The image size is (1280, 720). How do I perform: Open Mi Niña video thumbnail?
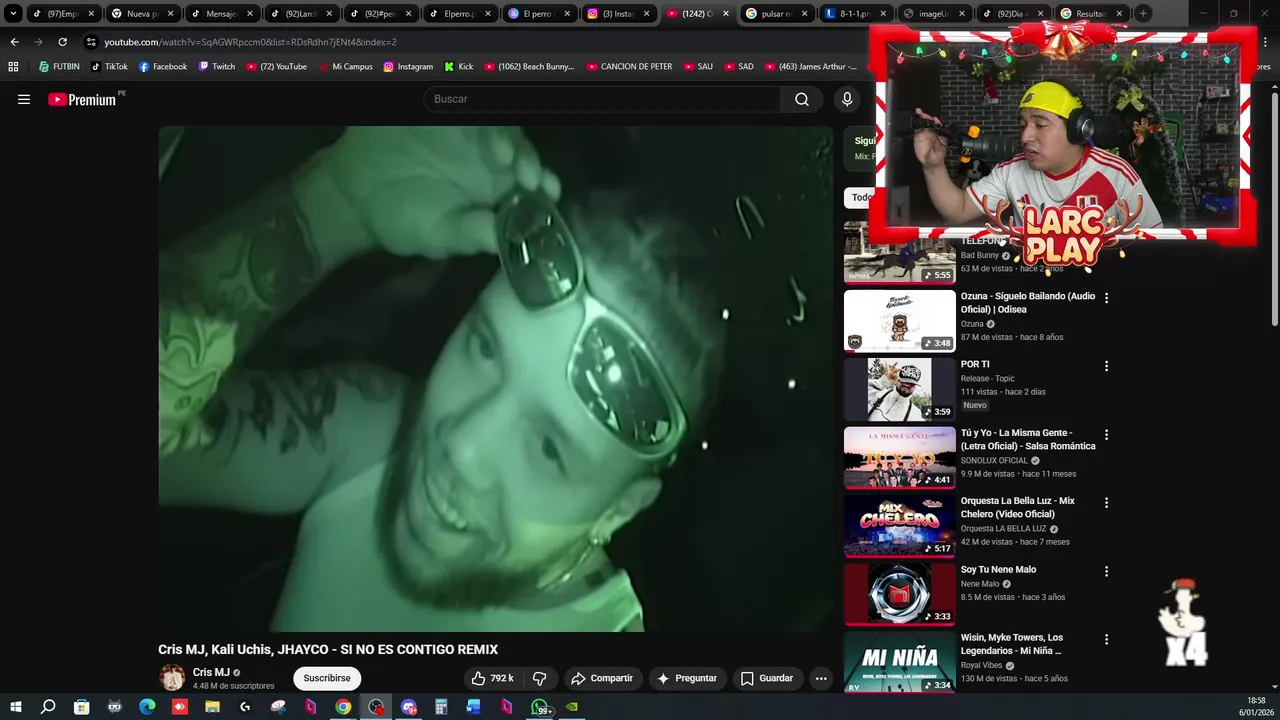[900, 662]
